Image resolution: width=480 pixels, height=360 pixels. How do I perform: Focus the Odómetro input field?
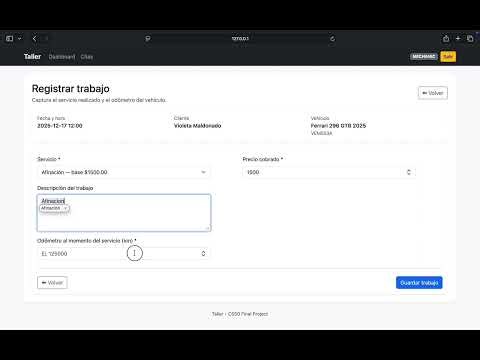[x=124, y=254]
